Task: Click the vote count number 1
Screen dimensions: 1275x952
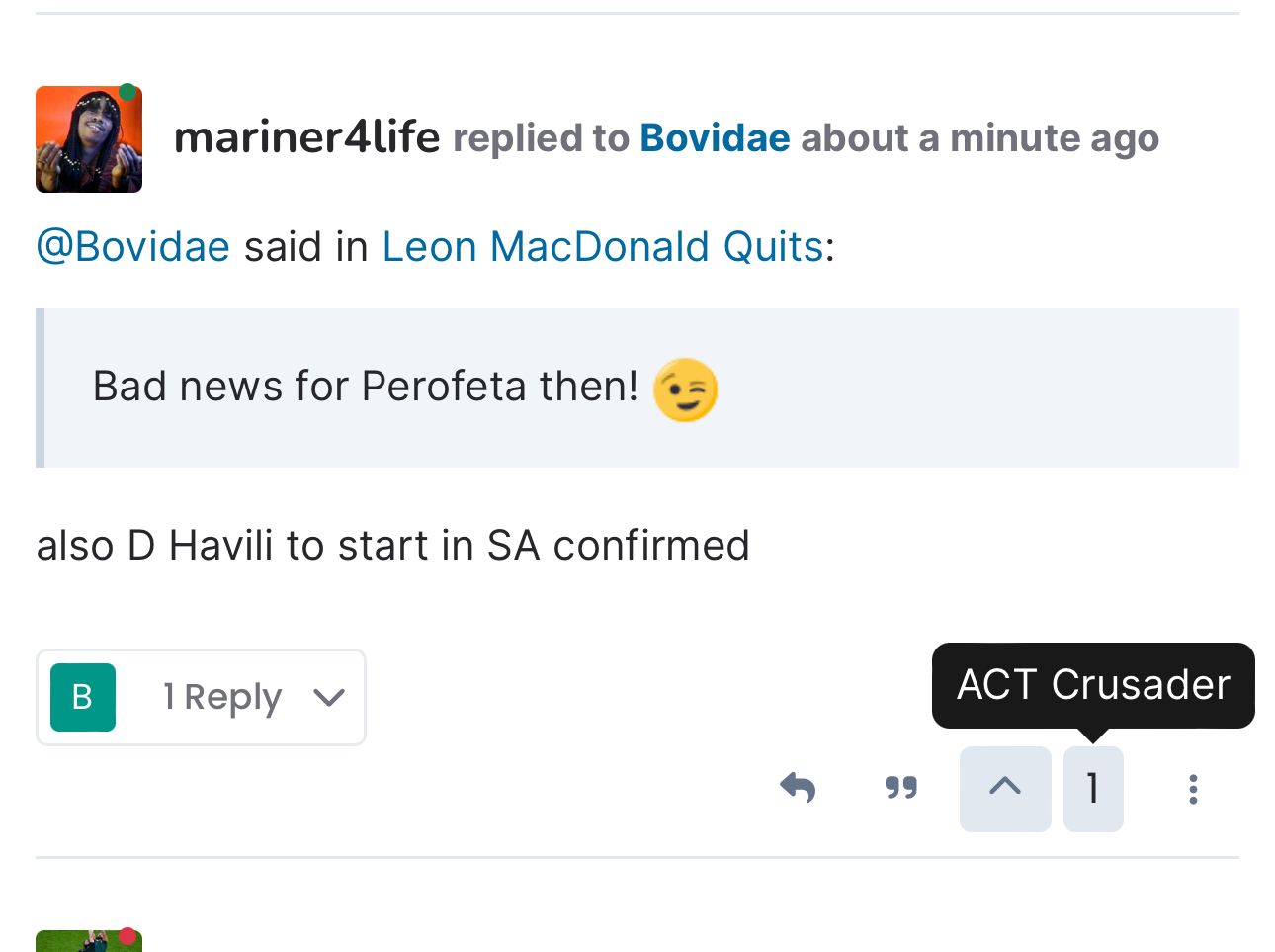Action: 1092,789
